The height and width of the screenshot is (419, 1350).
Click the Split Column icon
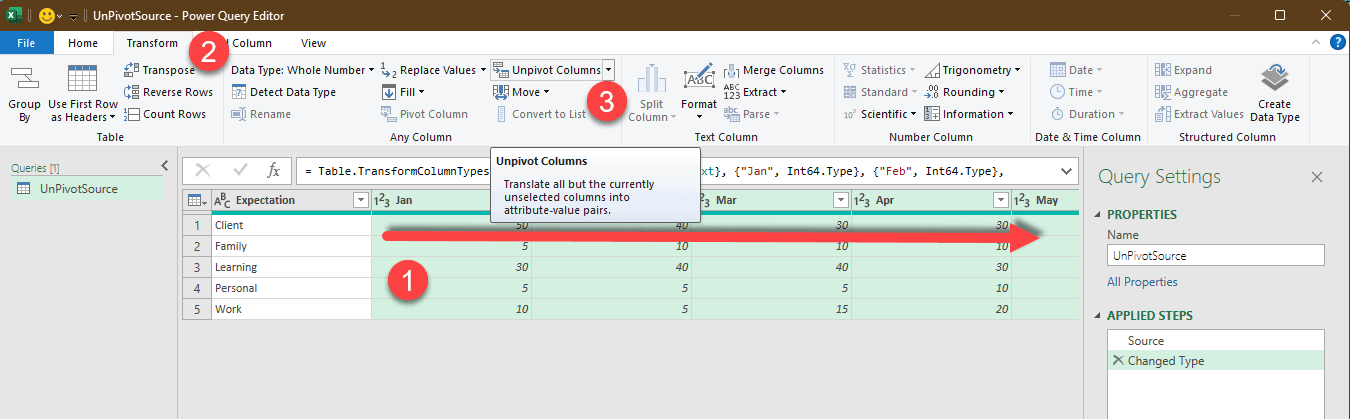(x=652, y=94)
